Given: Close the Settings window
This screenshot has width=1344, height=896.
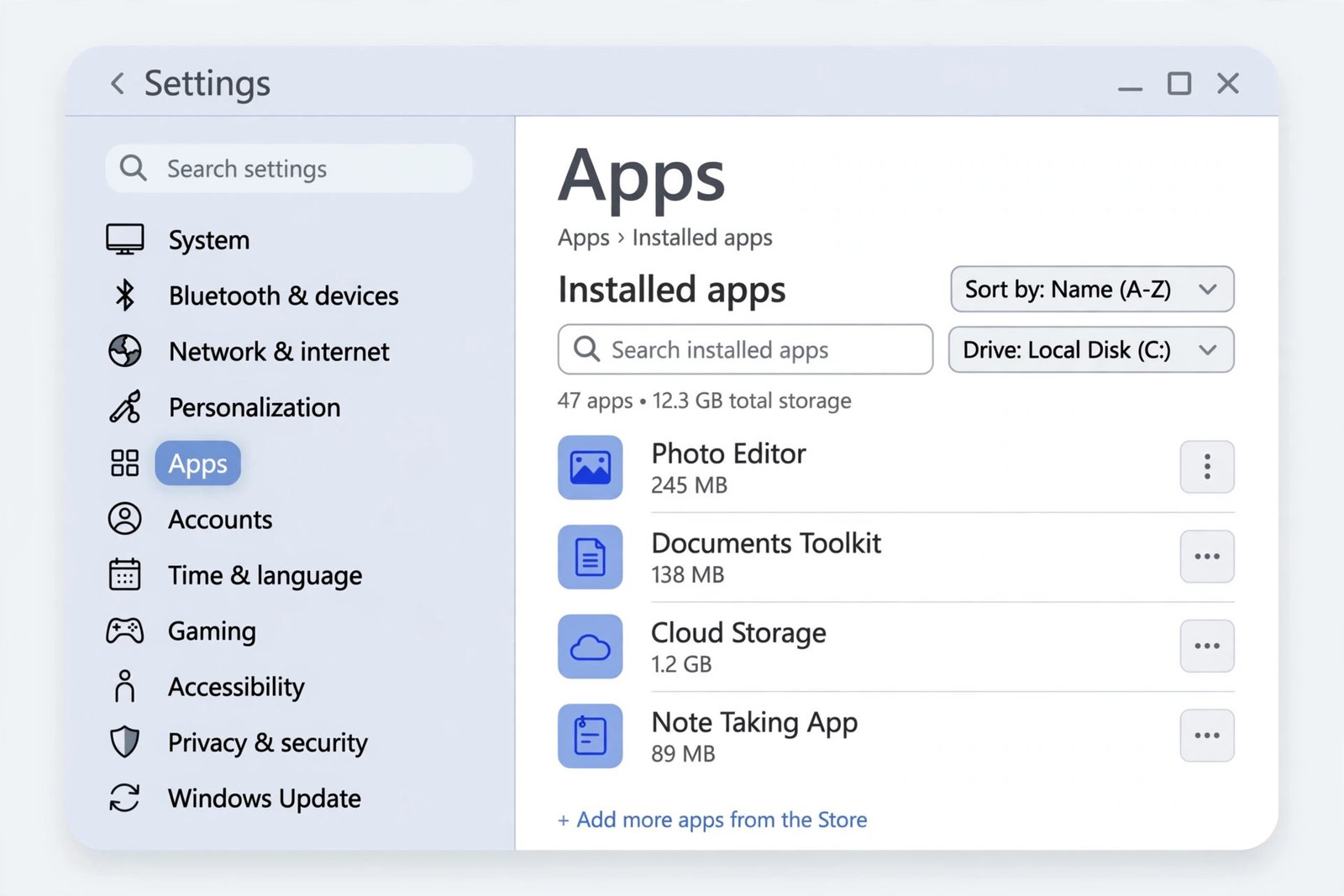Looking at the screenshot, I should click(x=1228, y=83).
